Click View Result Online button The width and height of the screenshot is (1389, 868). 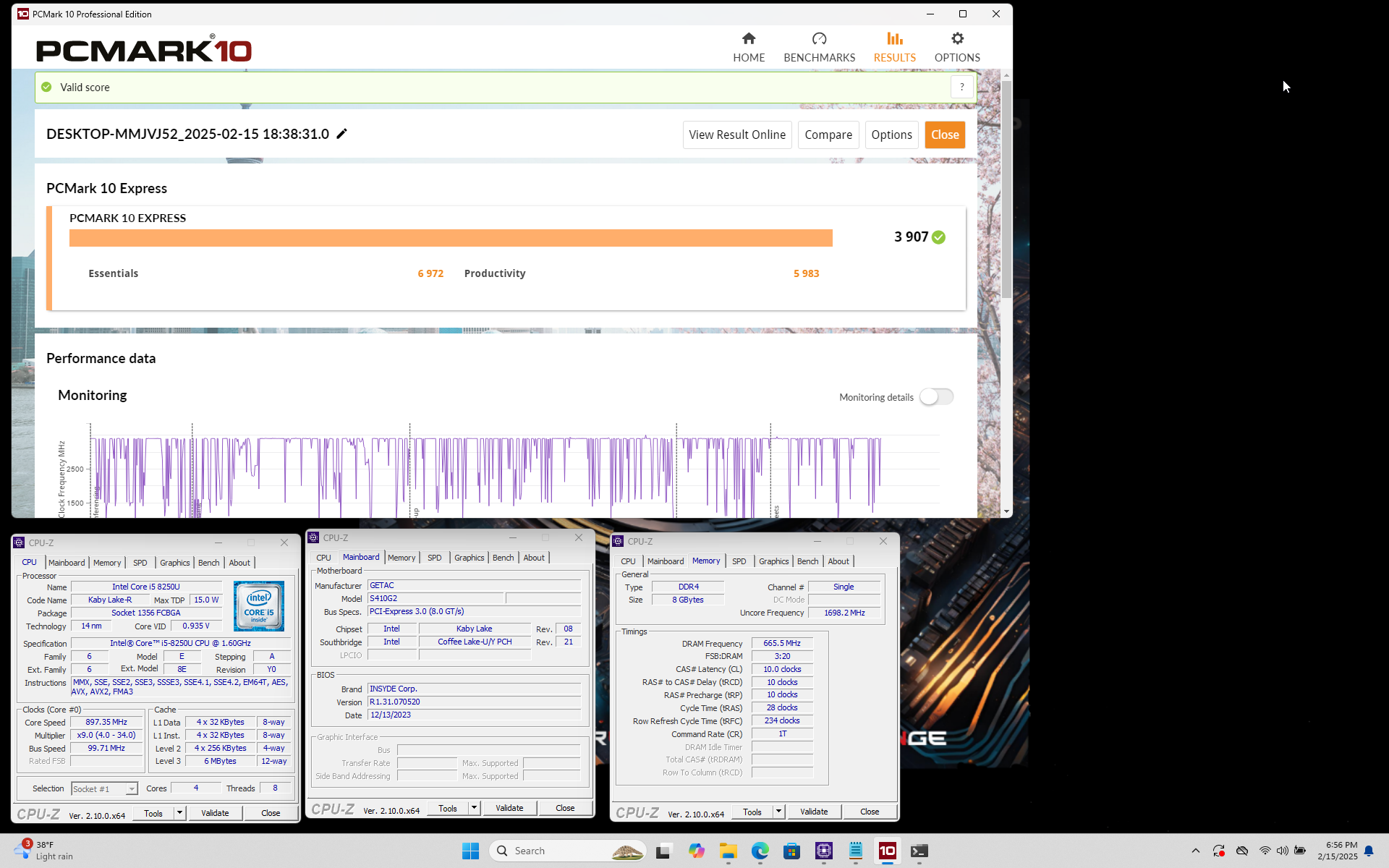coord(737,135)
